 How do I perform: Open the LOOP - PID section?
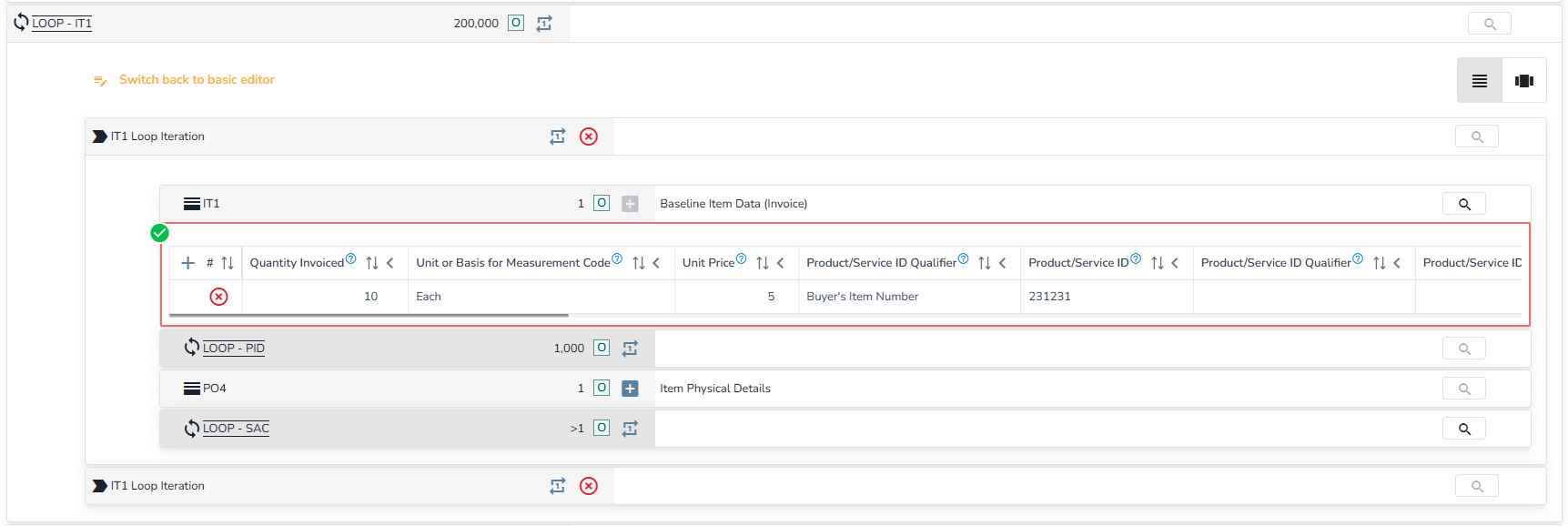233,349
